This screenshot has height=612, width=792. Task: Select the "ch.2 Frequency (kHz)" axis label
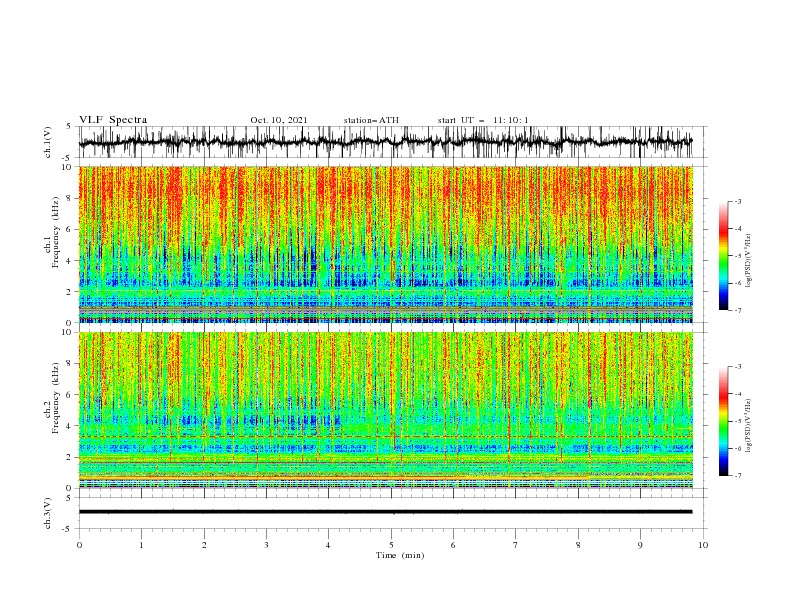[x=52, y=398]
